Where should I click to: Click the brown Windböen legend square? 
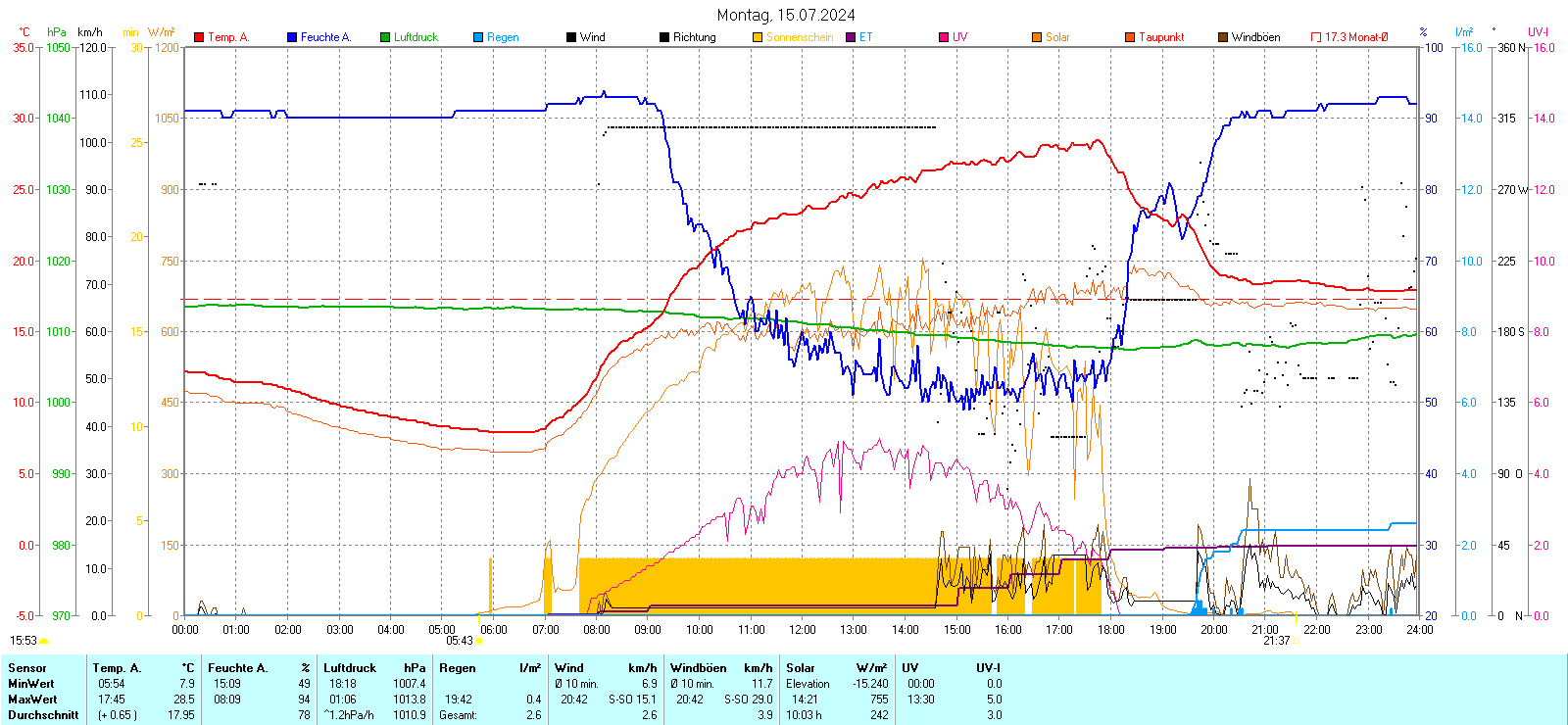click(1223, 37)
